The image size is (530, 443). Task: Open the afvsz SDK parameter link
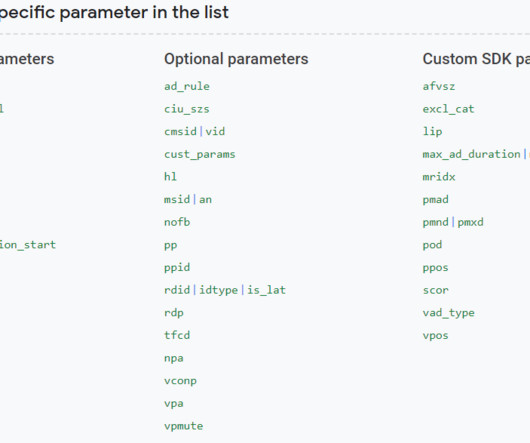(x=439, y=86)
